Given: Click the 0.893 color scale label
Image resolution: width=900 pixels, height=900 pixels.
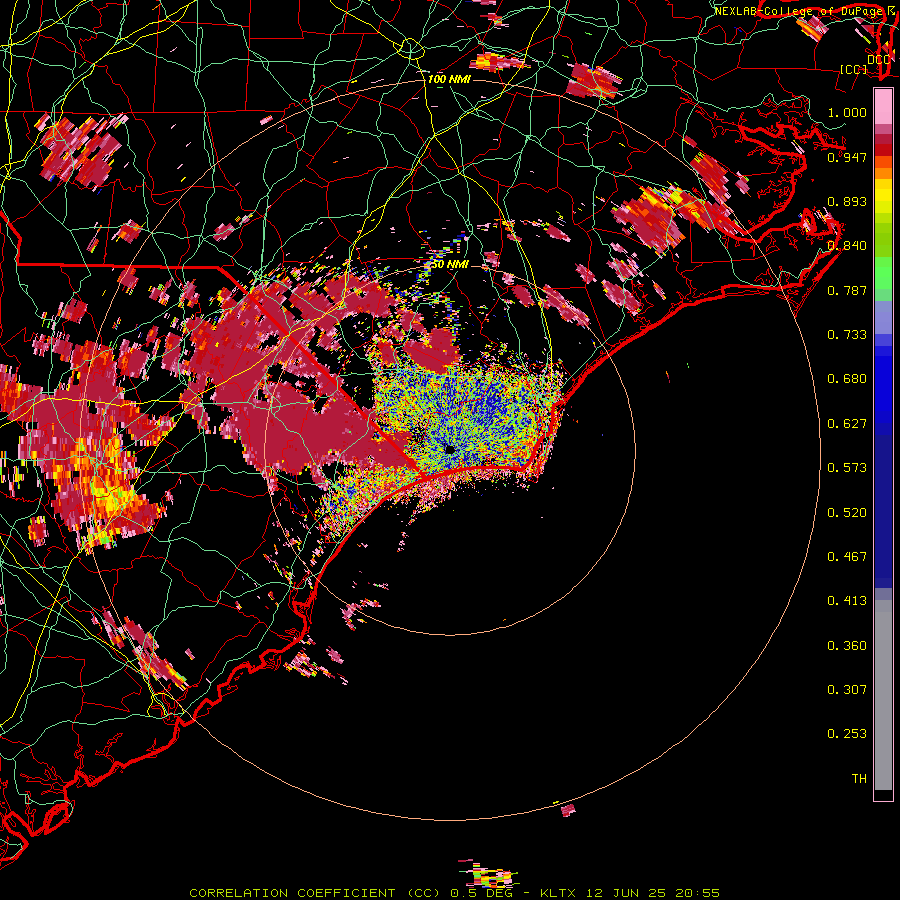Looking at the screenshot, I should [847, 201].
